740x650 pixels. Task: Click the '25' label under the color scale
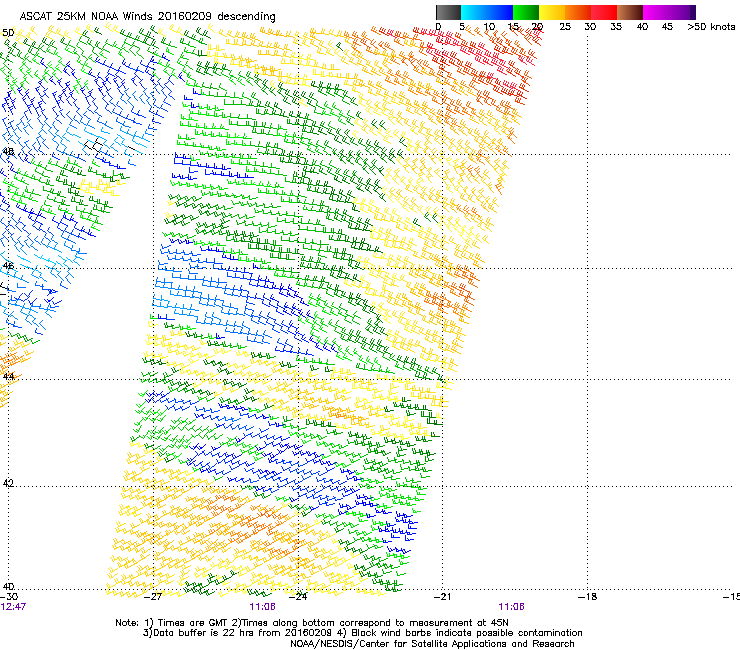click(x=564, y=26)
